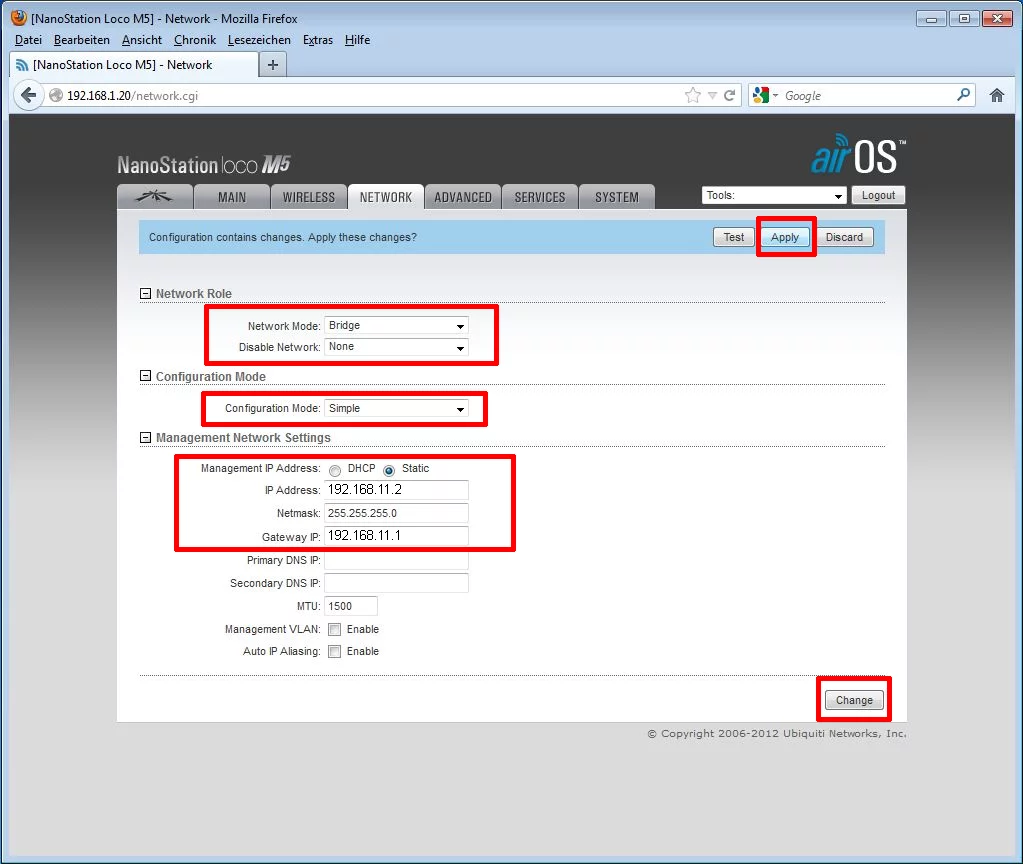Collapse the Network Role section
The image size is (1023, 864).
click(145, 294)
